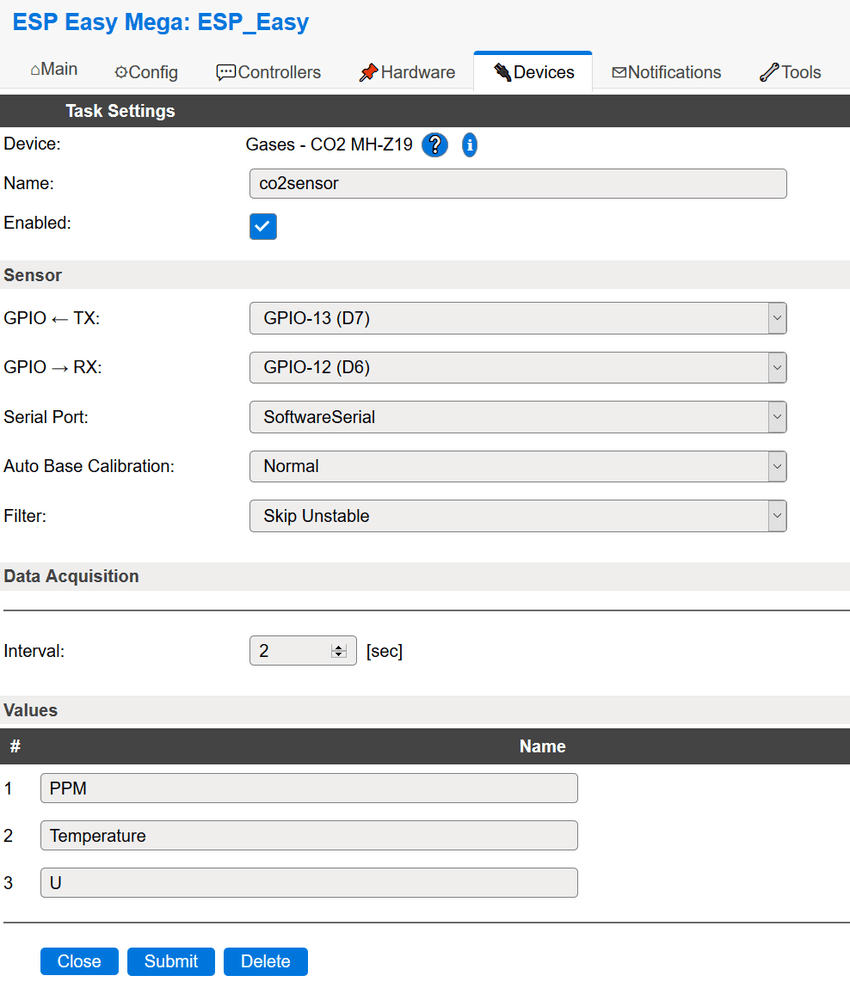This screenshot has height=988, width=850.
Task: Open the Main tab
Action: (54, 69)
